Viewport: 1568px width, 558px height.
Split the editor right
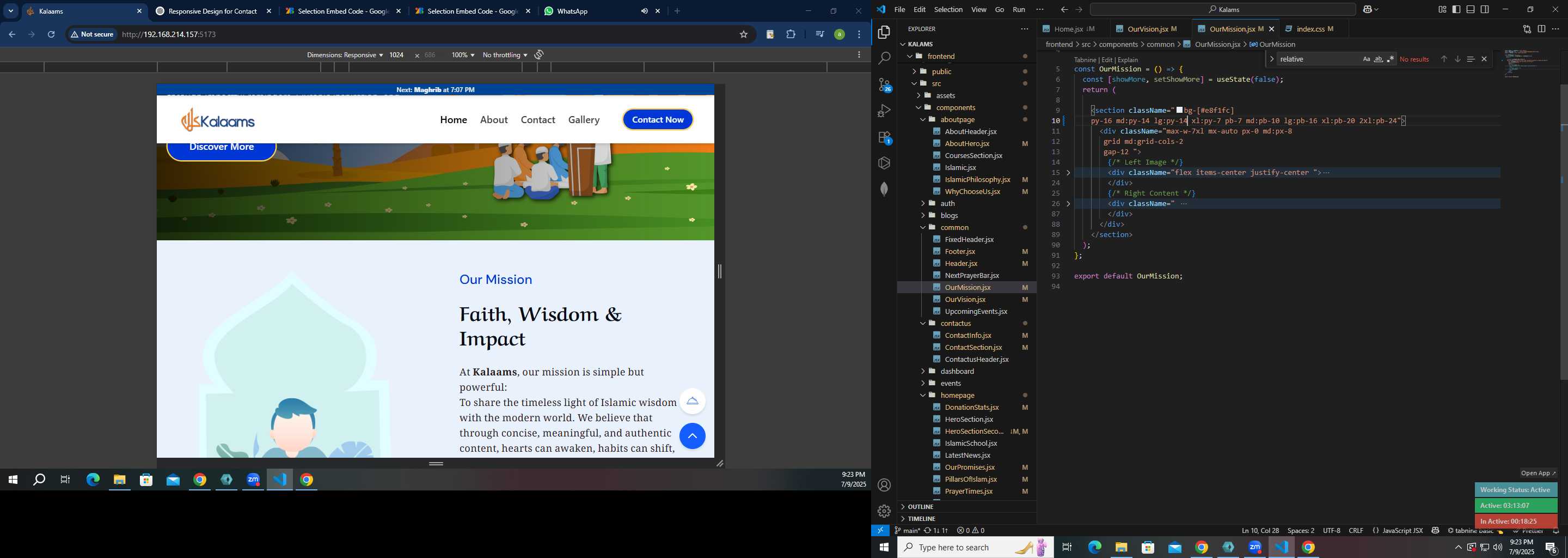click(x=1541, y=29)
